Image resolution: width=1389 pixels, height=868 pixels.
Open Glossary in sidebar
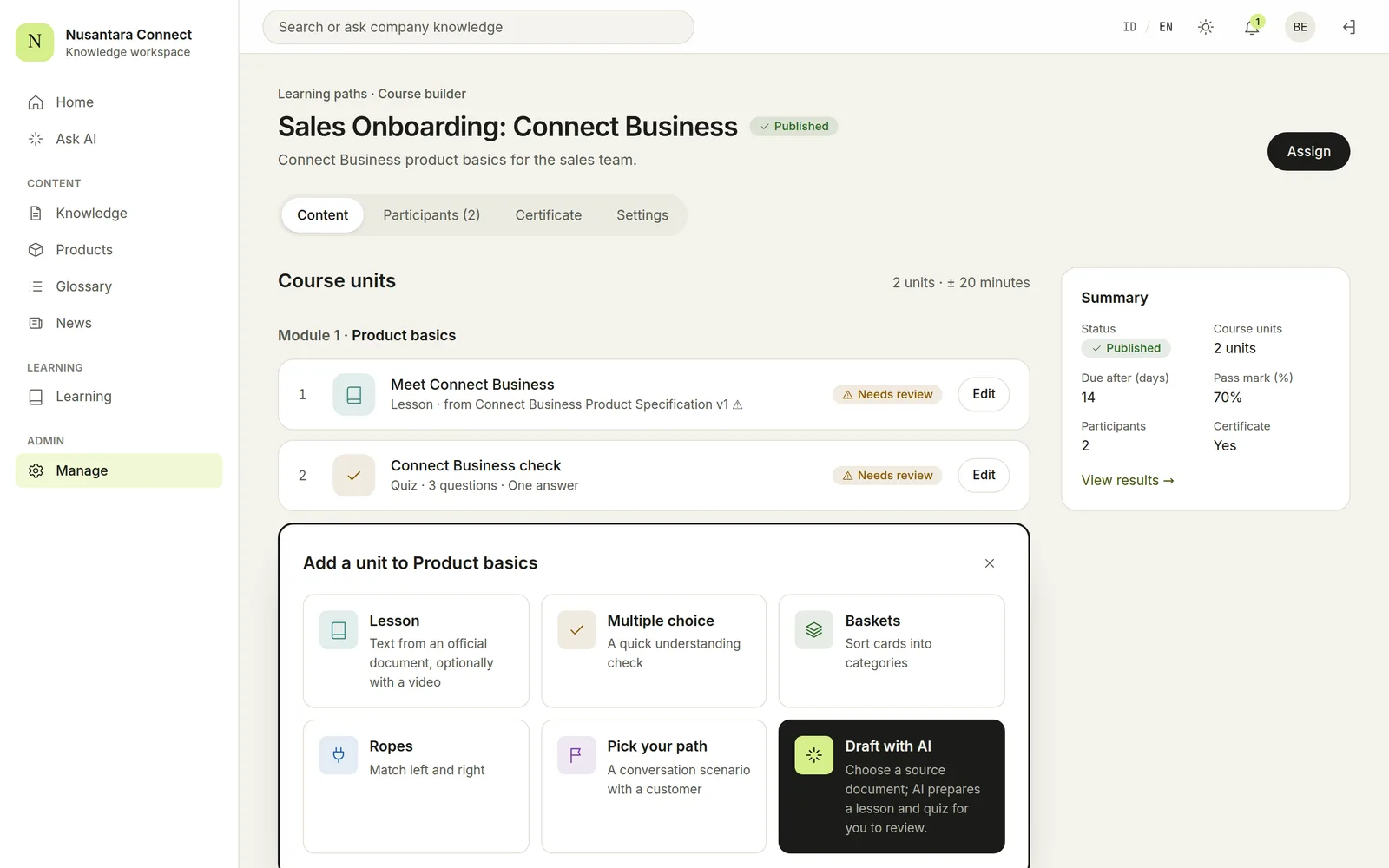pos(119,286)
